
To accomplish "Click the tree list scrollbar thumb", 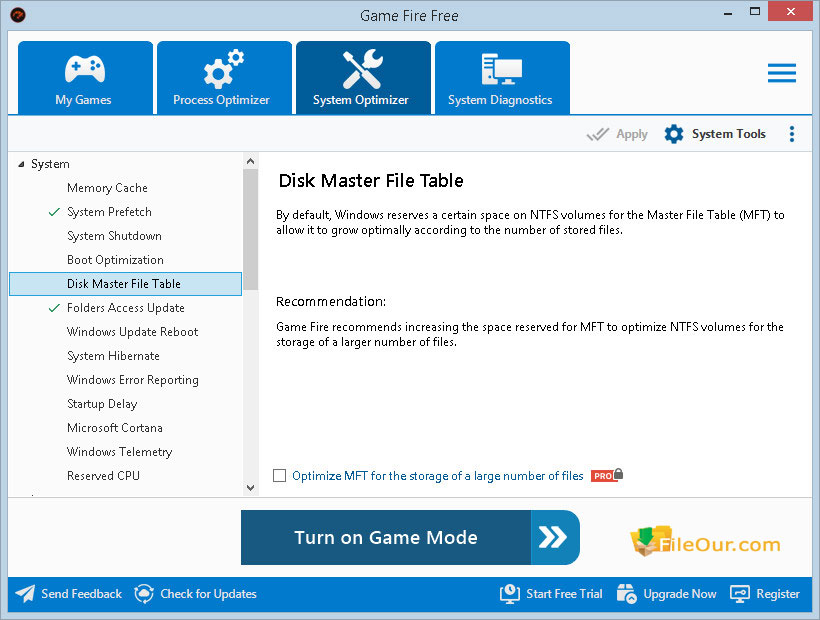I will (x=250, y=229).
